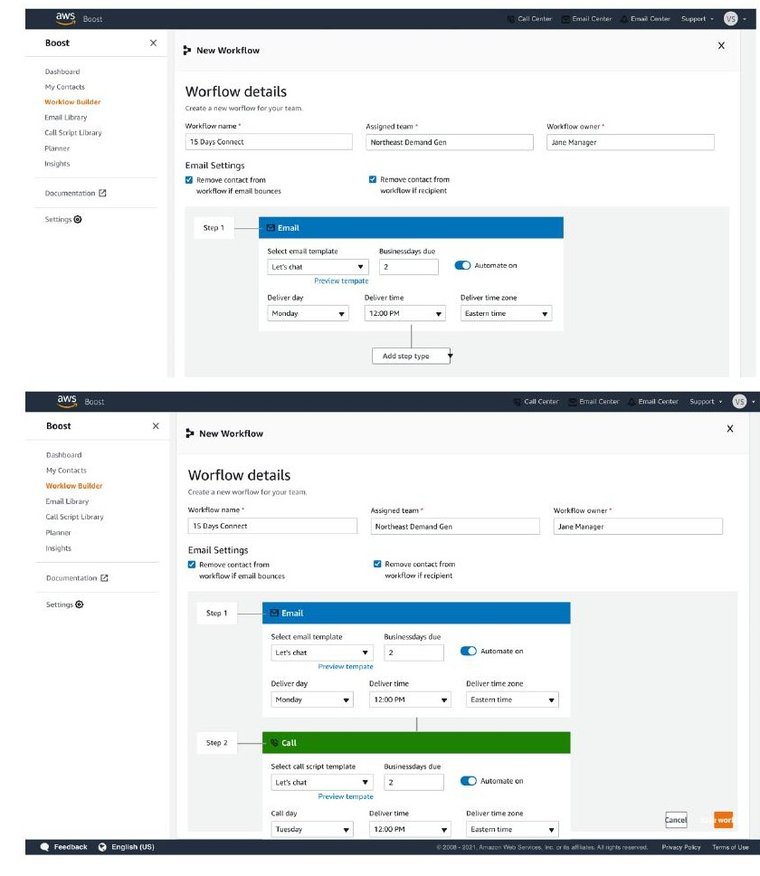Open Settings gear in the upper window sidebar

pos(78,219)
